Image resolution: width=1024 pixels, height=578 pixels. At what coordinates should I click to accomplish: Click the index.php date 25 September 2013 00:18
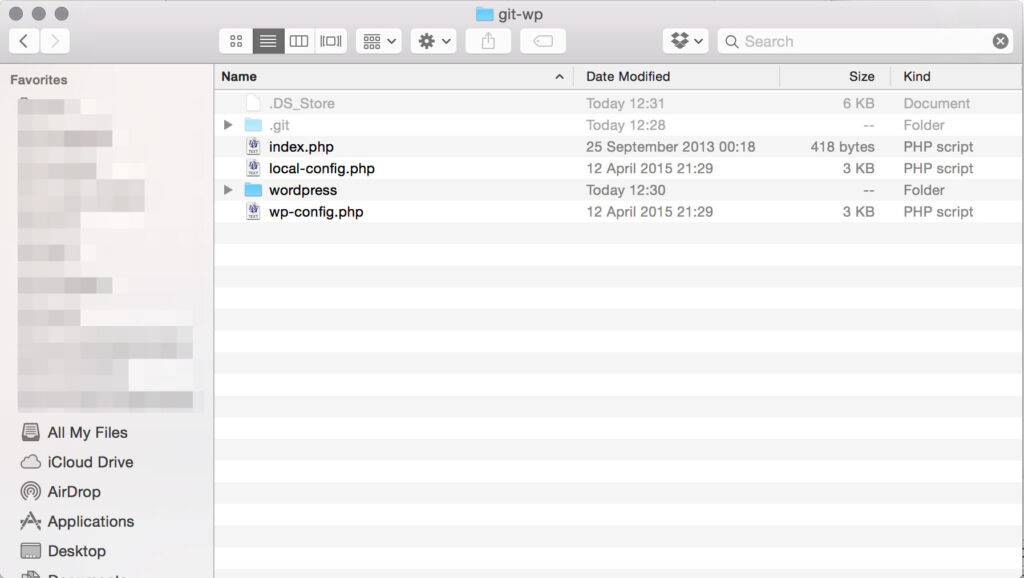click(671, 147)
